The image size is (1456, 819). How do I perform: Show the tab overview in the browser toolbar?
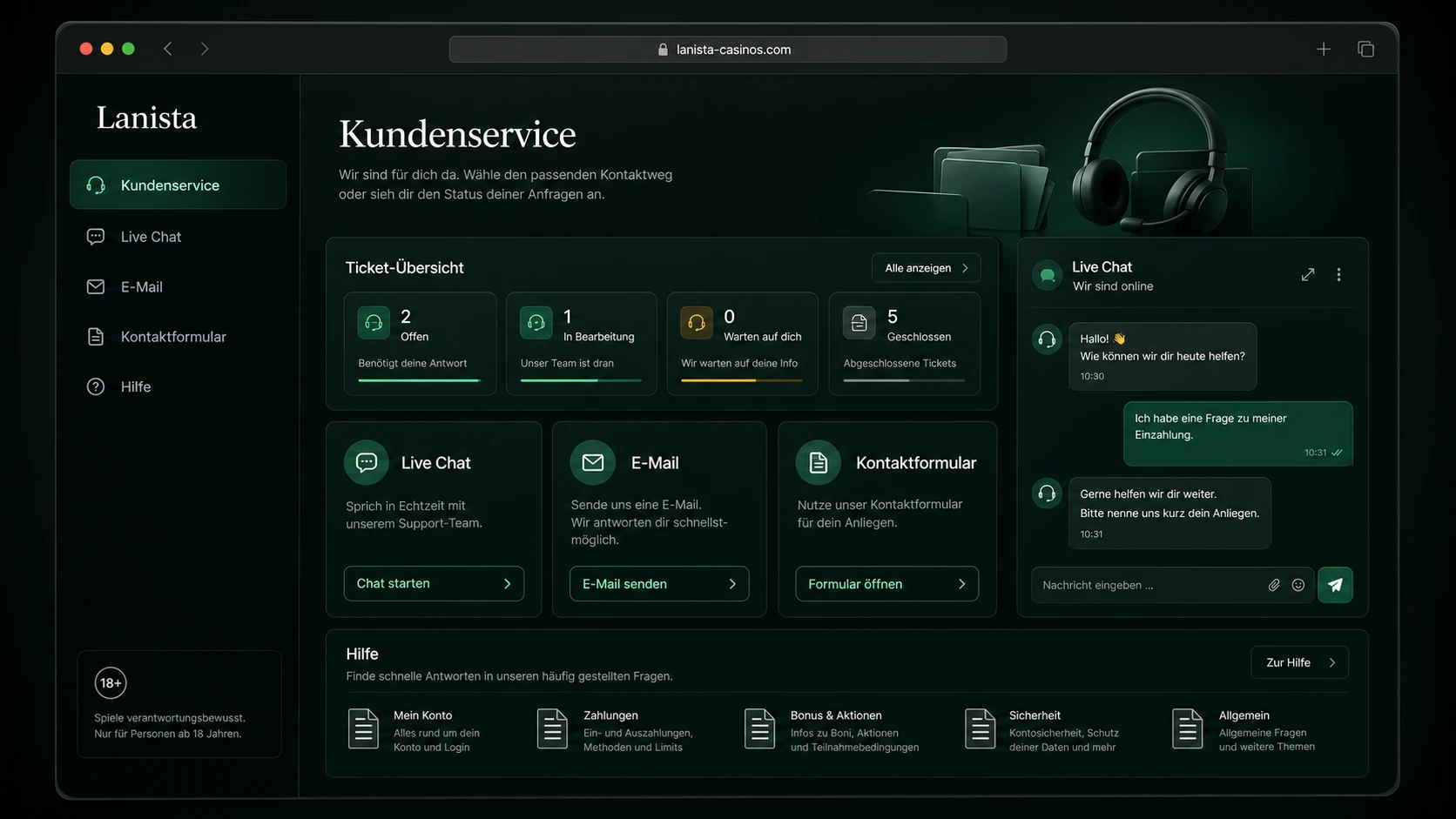[1365, 49]
